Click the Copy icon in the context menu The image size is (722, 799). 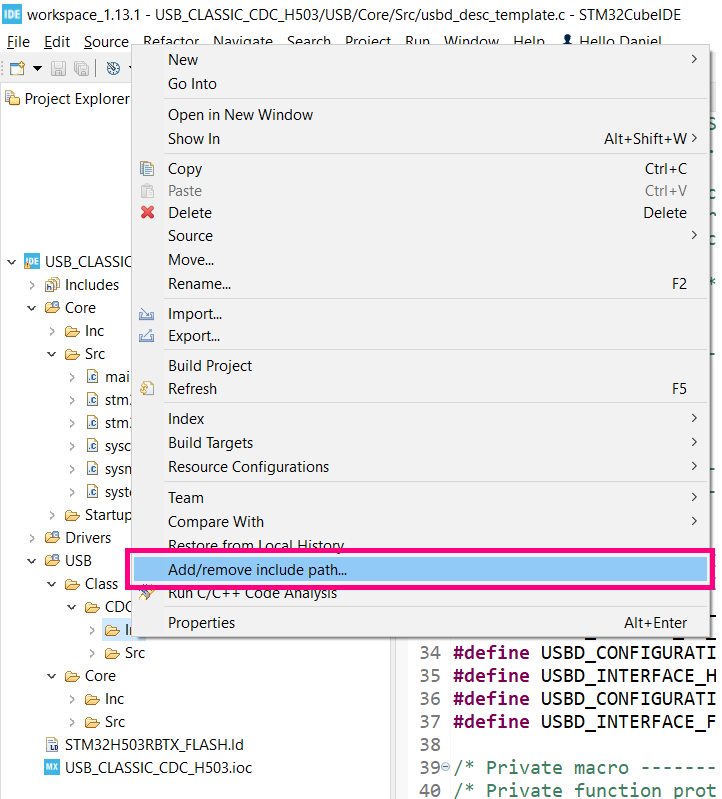[x=148, y=169]
